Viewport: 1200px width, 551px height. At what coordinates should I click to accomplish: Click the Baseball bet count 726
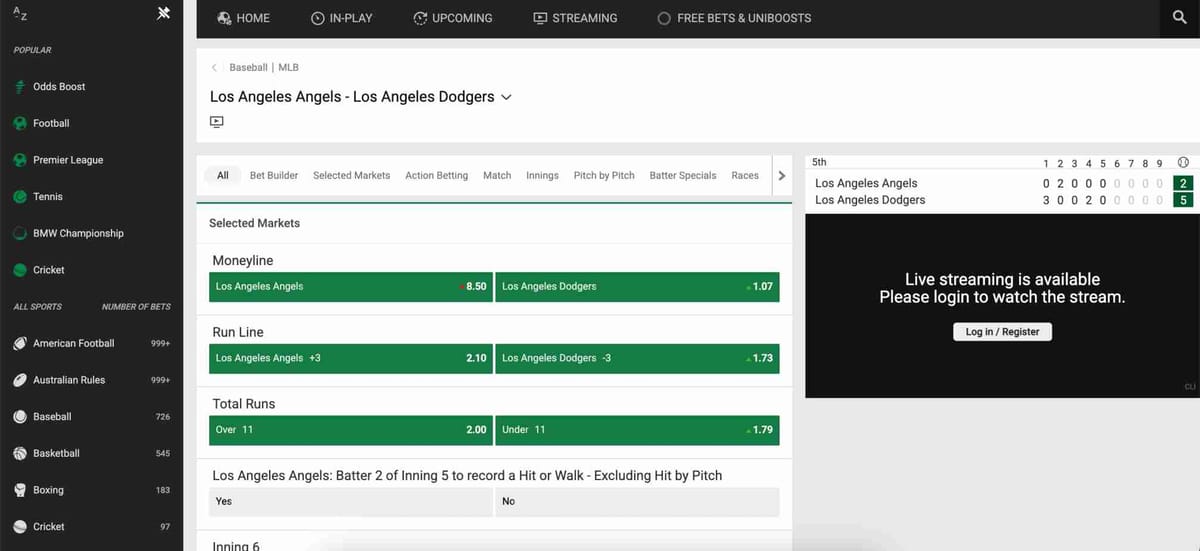pos(163,417)
